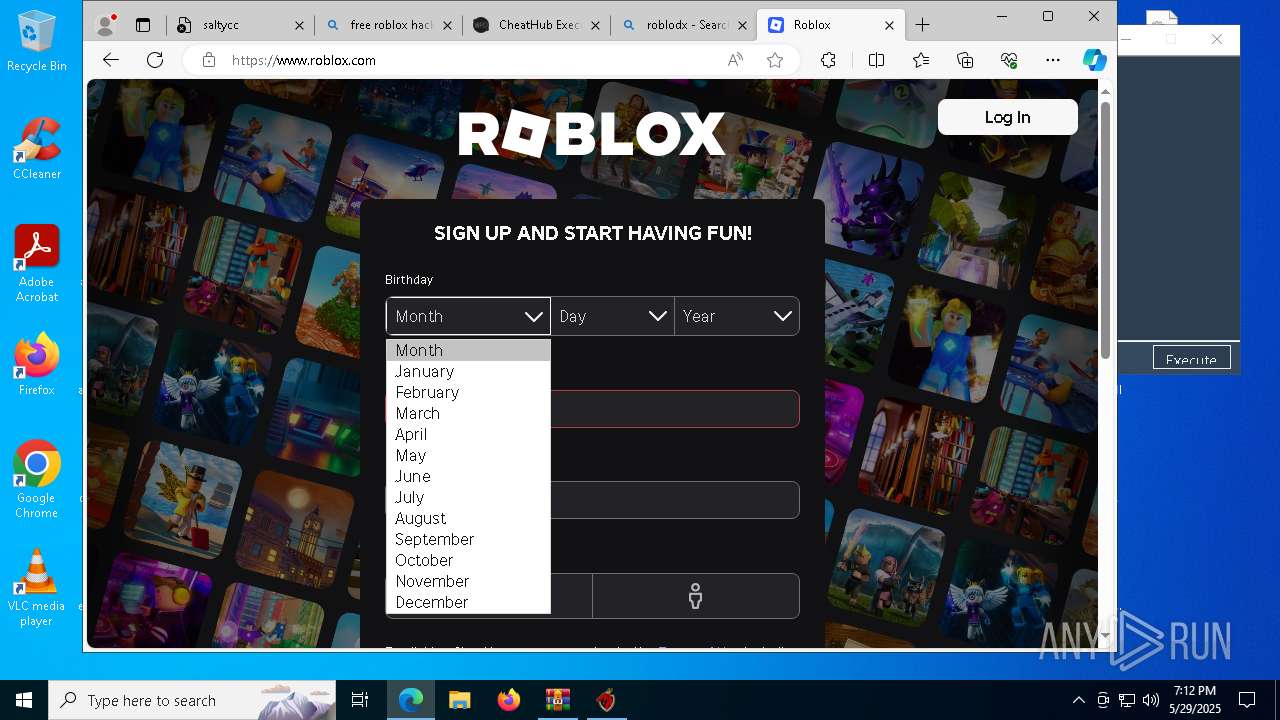Choose August from month list

pos(468,518)
